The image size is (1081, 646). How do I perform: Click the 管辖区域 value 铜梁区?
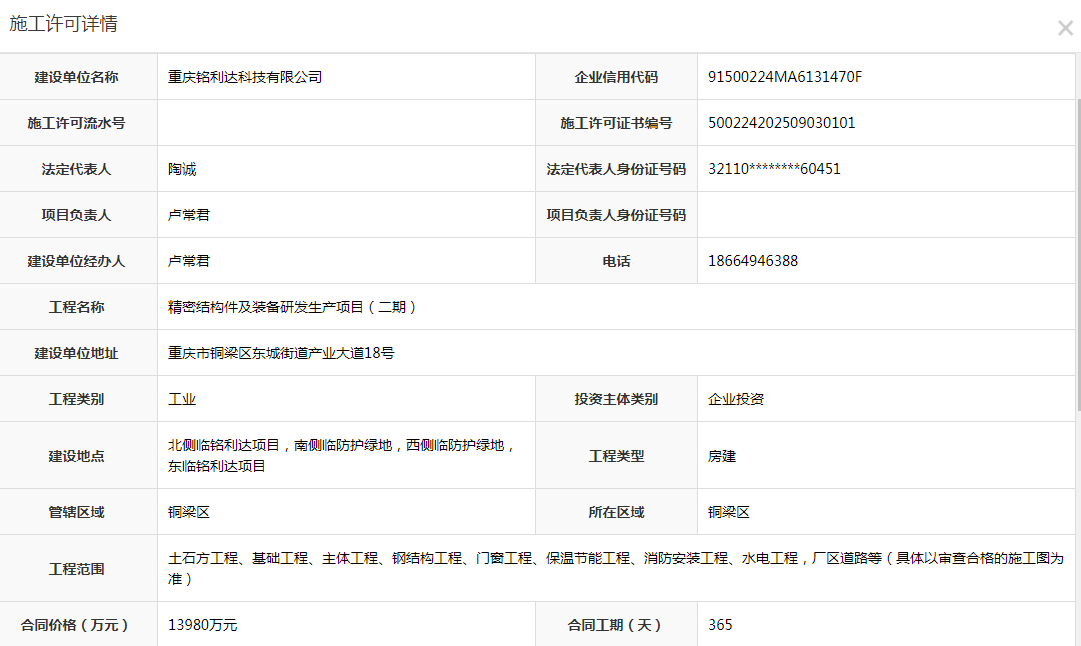click(x=189, y=512)
